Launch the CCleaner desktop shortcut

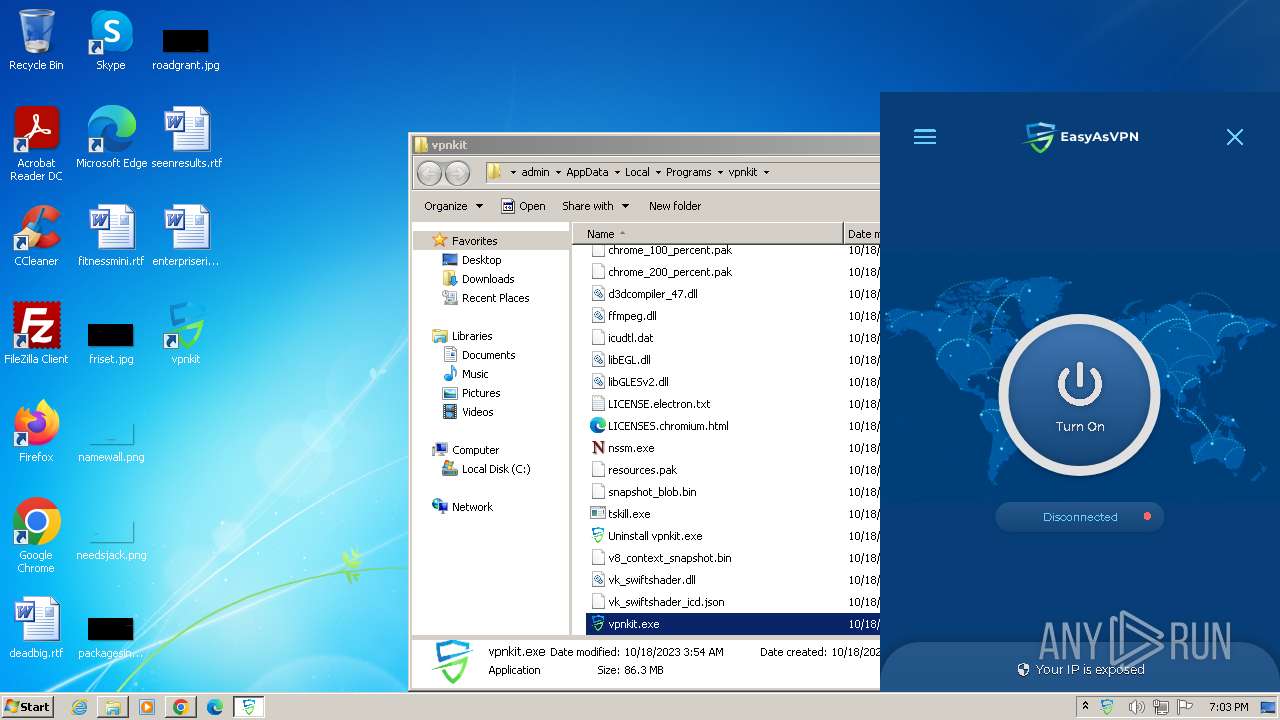pos(36,235)
